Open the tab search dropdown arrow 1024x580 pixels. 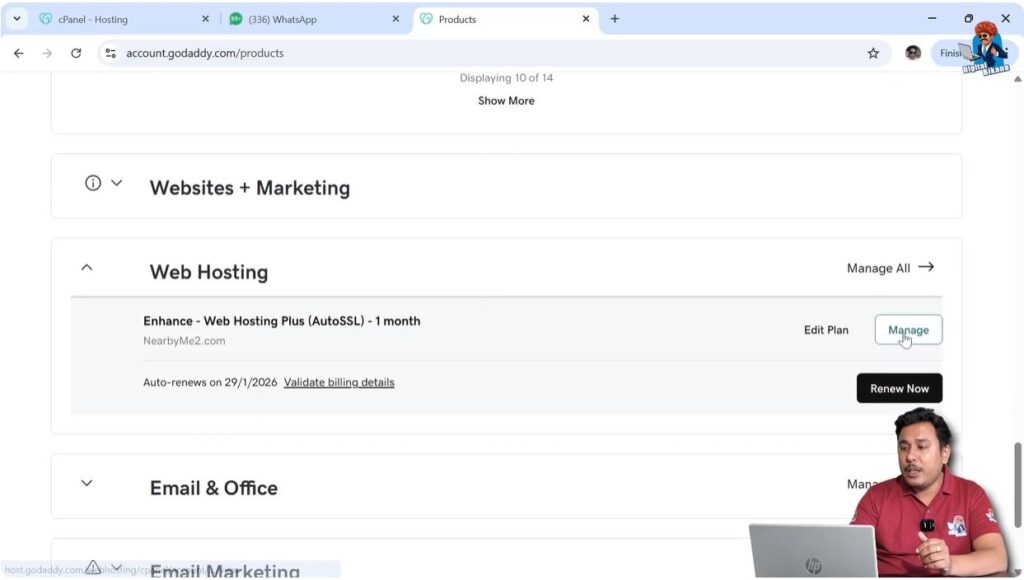click(17, 19)
